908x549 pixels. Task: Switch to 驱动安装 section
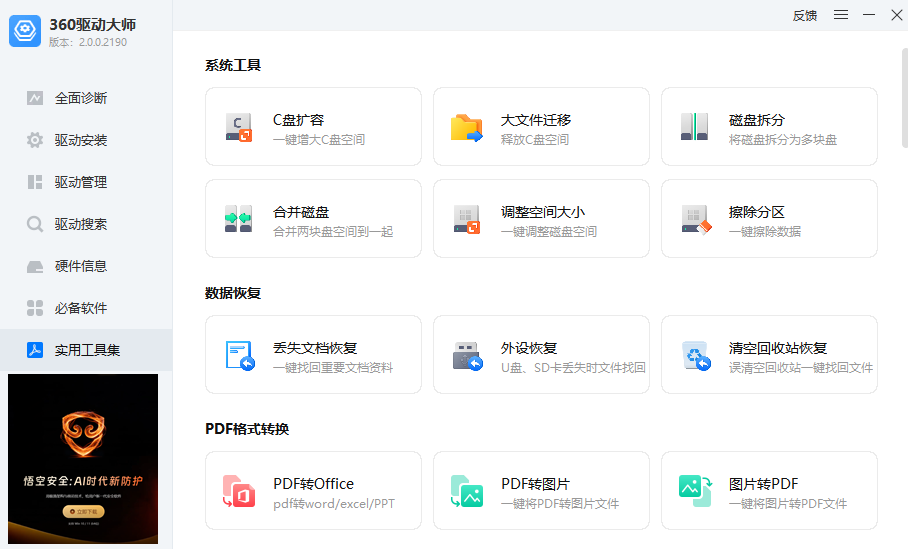point(86,140)
